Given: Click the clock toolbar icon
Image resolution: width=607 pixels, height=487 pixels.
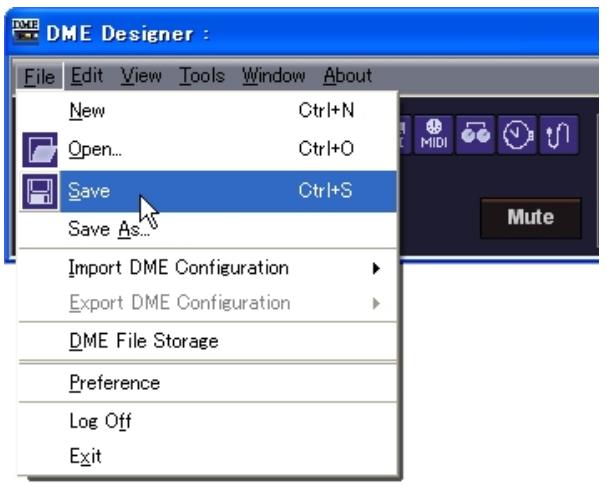Looking at the screenshot, I should point(517,135).
